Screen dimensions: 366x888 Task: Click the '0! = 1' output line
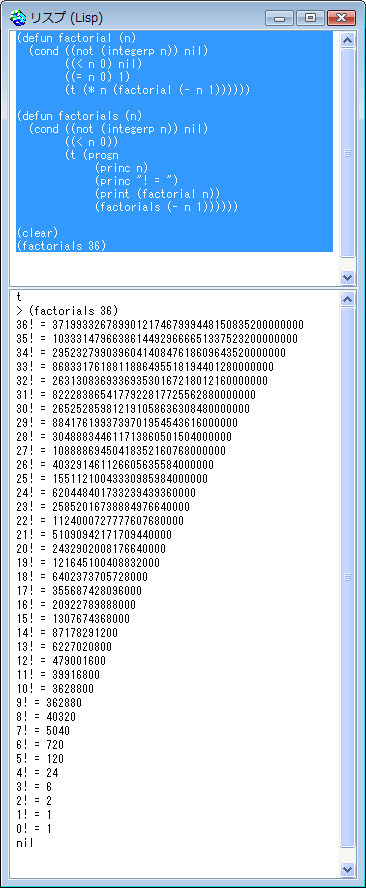pos(35,829)
